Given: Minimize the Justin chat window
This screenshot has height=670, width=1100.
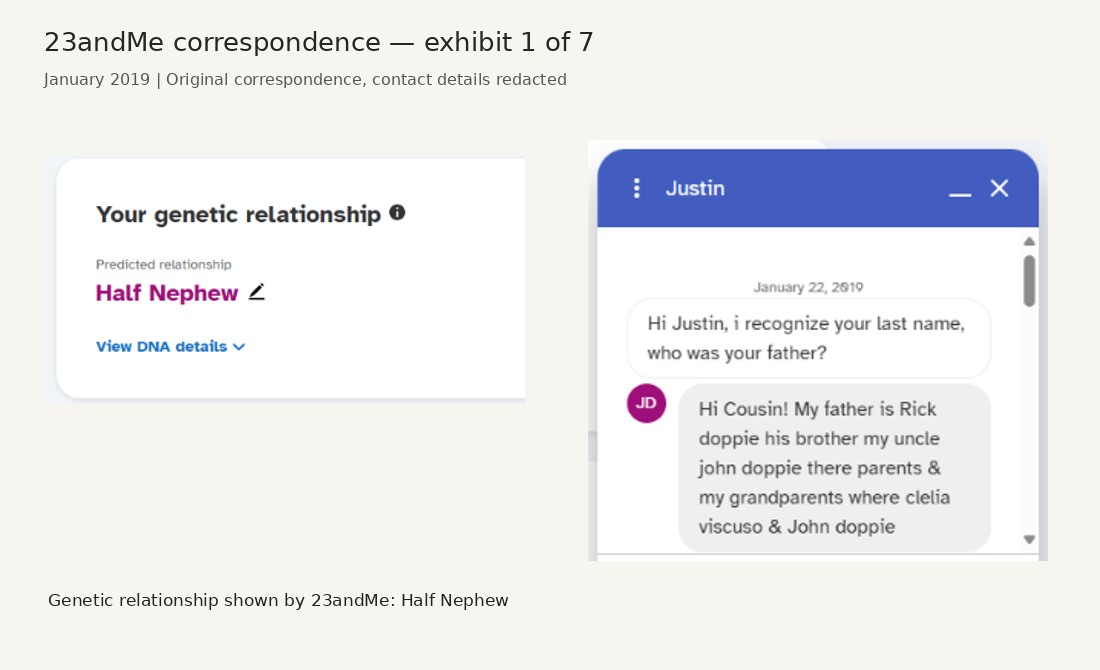Looking at the screenshot, I should coord(960,194).
